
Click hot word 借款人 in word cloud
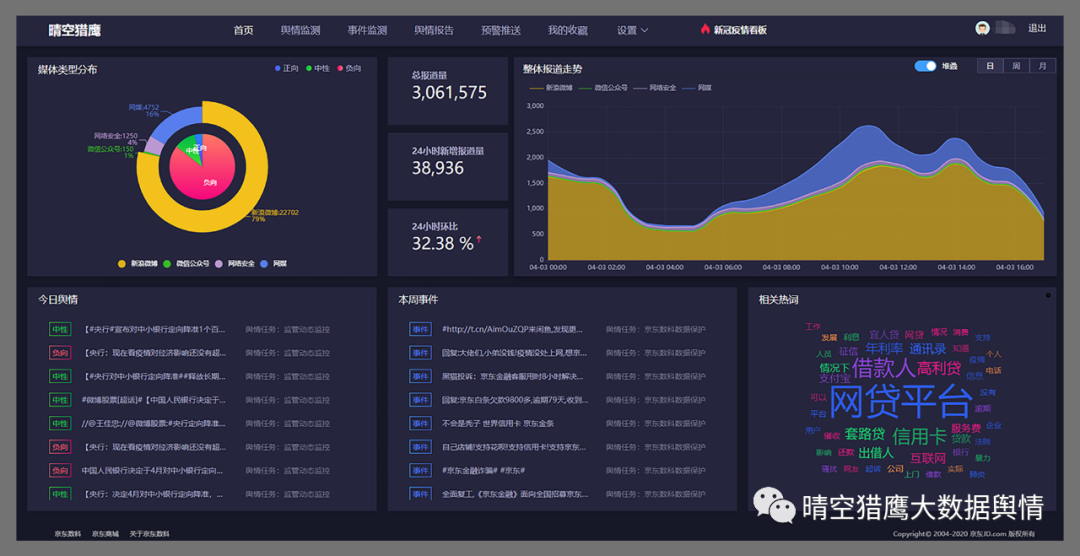[884, 367]
